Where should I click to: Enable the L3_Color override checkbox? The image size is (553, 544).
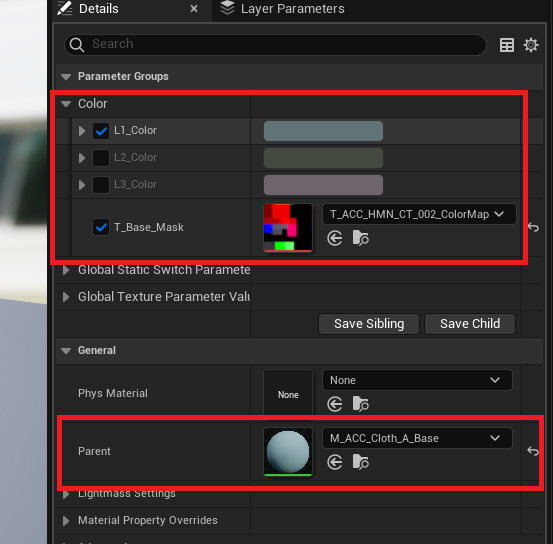(x=101, y=185)
